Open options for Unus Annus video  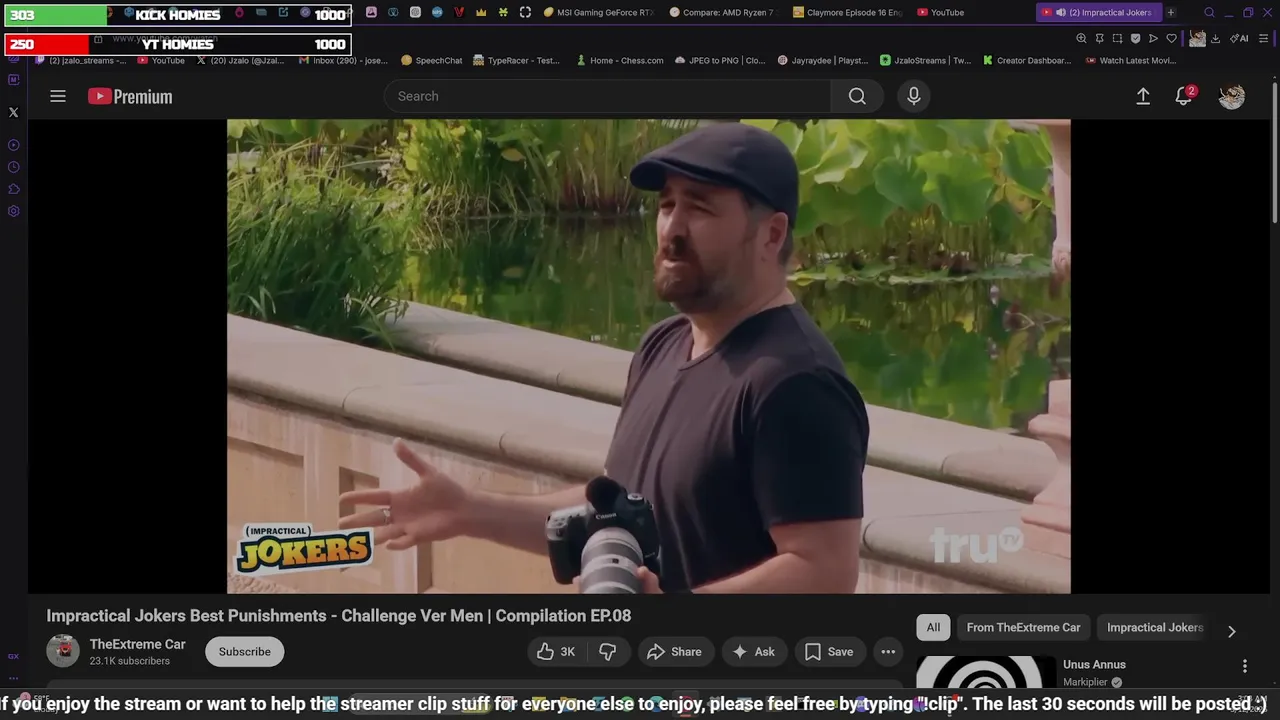(1245, 666)
